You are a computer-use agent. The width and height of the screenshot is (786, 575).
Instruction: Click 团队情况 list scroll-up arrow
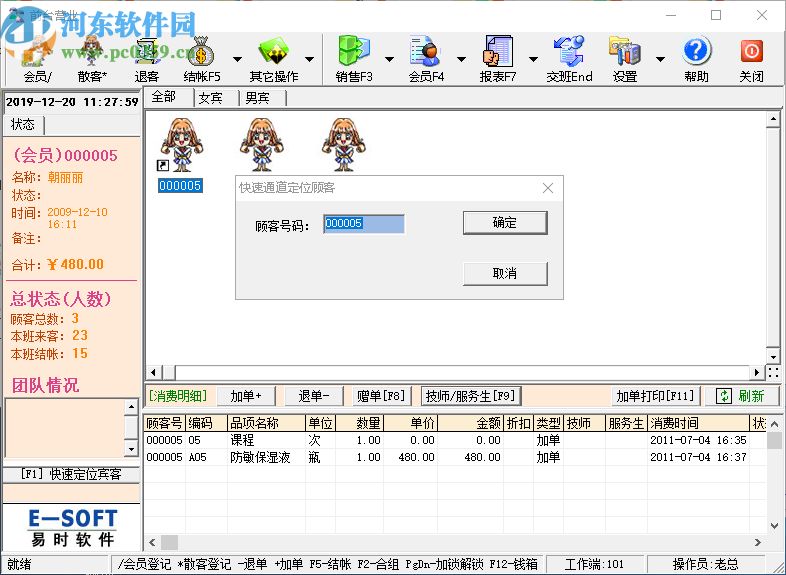pyautogui.click(x=131, y=407)
